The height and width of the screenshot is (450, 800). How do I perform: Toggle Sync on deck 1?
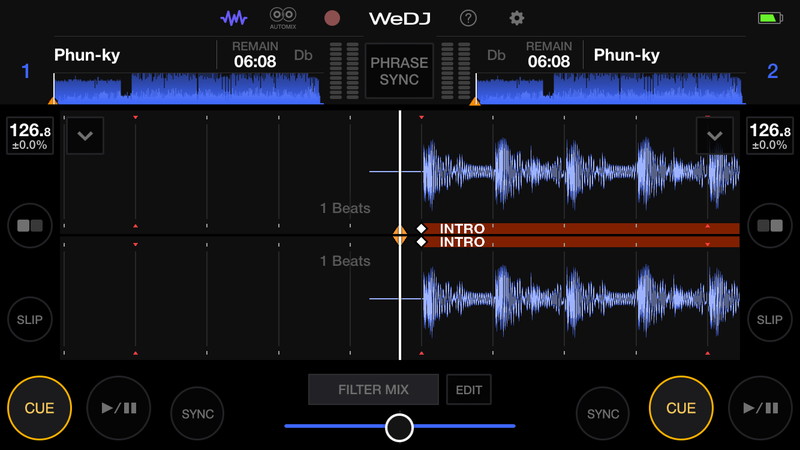197,414
